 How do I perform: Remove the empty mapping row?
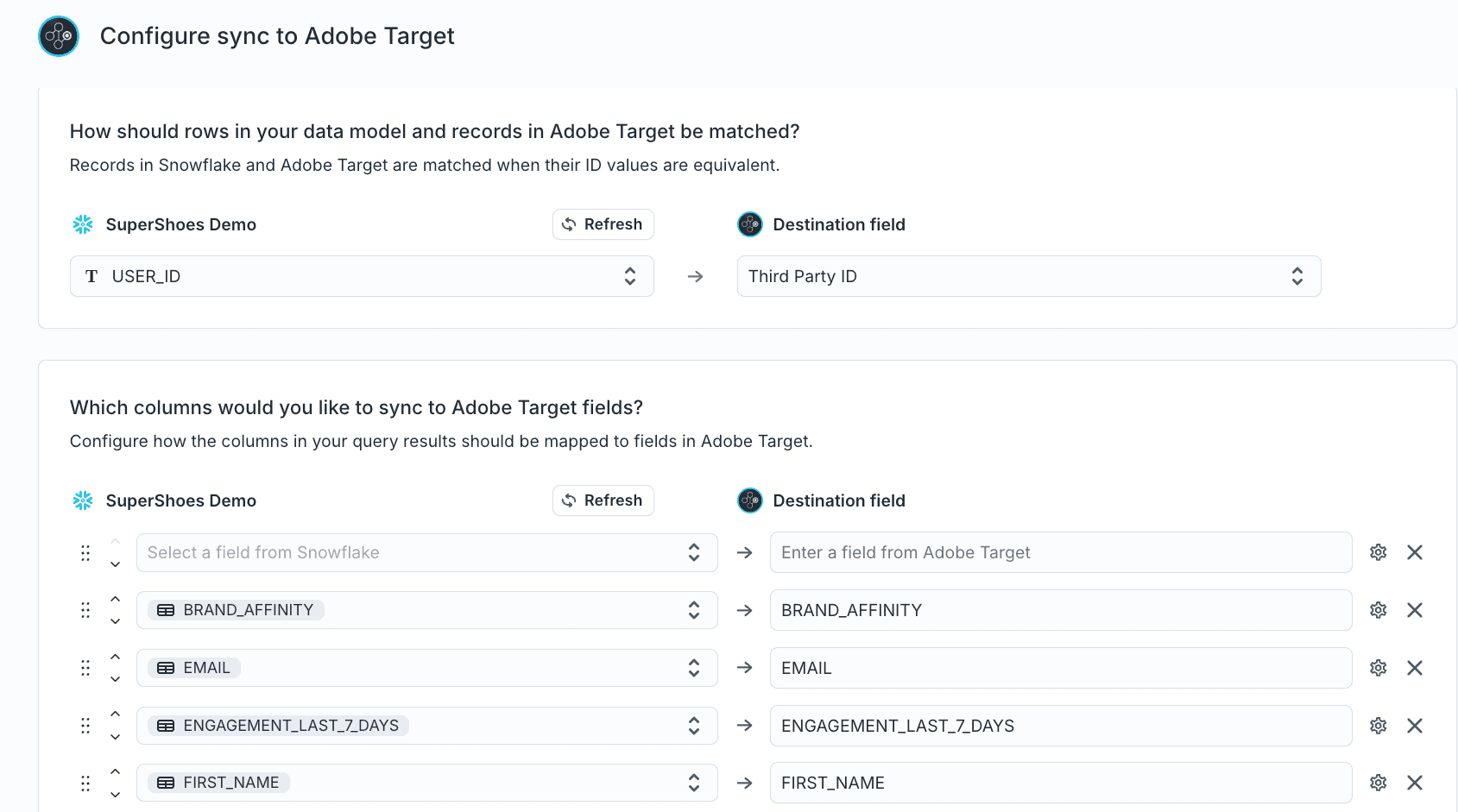1414,552
